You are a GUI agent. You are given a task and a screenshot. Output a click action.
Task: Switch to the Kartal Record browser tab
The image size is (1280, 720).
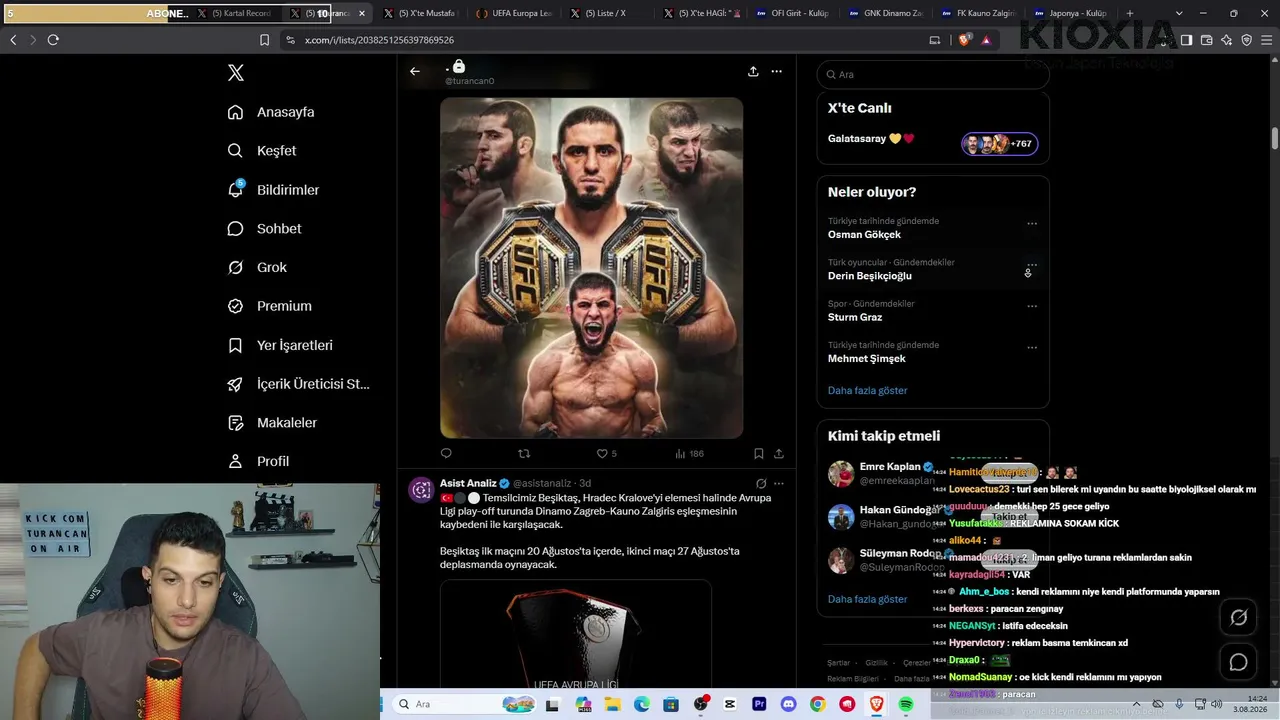point(235,13)
